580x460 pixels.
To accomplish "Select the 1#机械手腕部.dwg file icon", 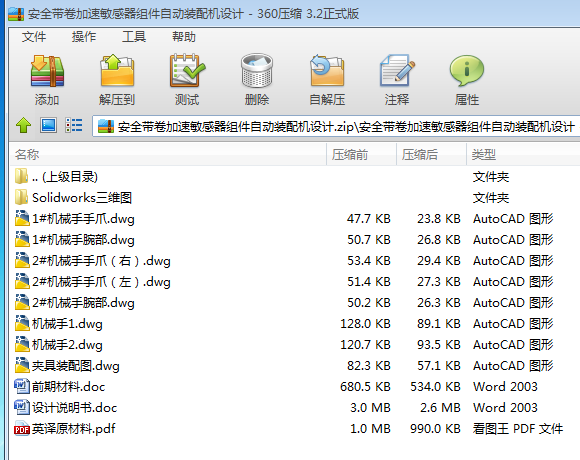I will (22, 239).
